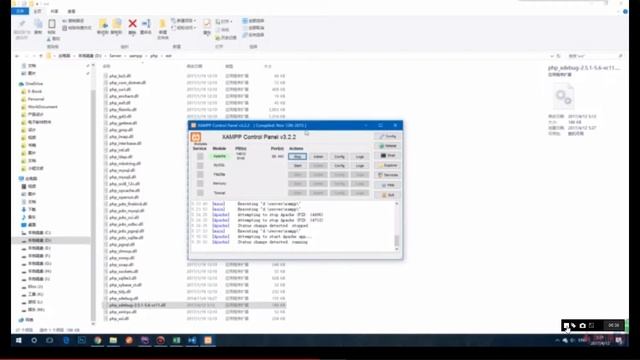
Task: Switch to the Share ribbon tab
Action: (54, 11)
